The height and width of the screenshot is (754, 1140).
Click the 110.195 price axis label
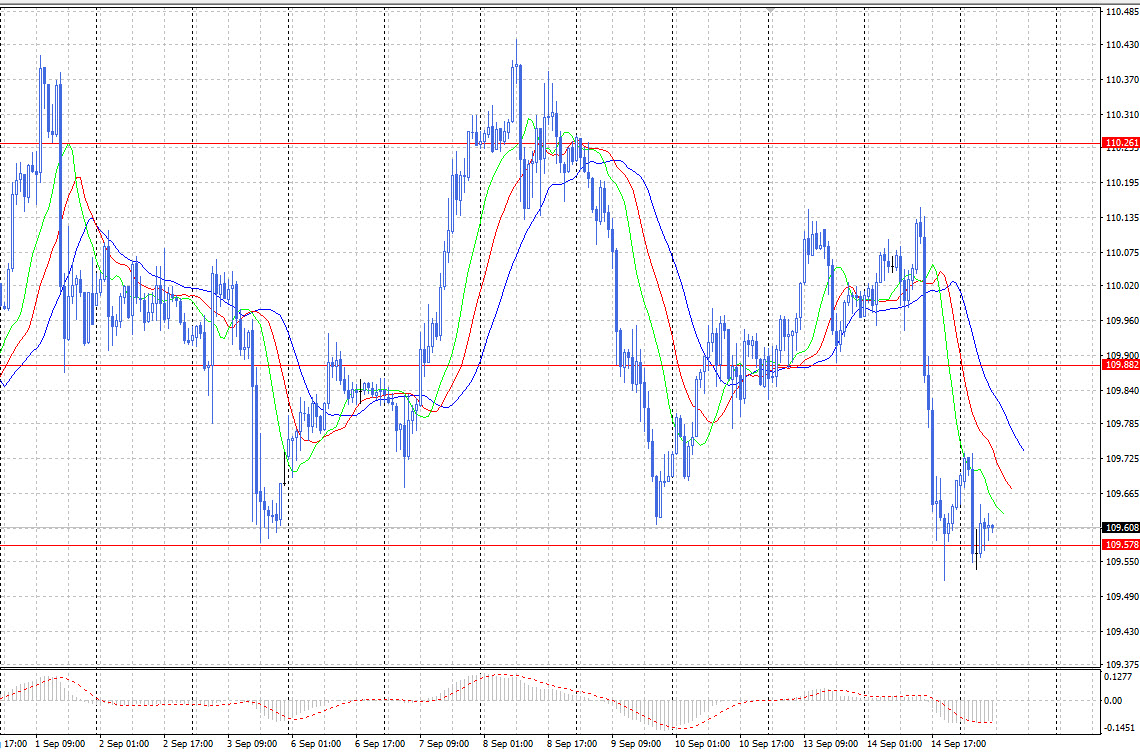tap(1122, 183)
